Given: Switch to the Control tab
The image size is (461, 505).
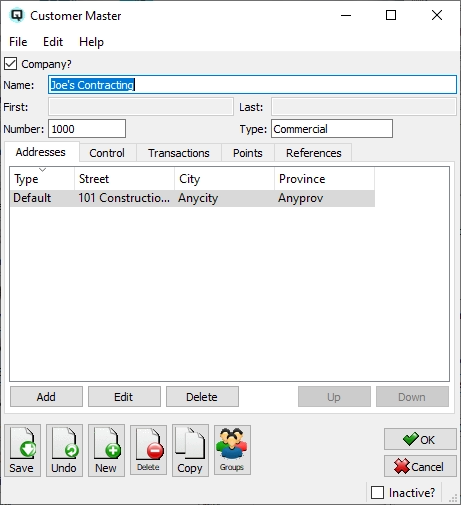Looking at the screenshot, I should click(x=107, y=153).
